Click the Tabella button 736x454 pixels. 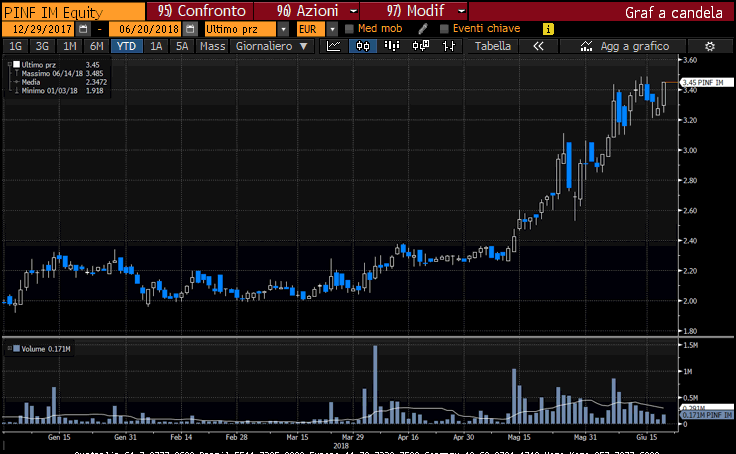click(x=492, y=47)
